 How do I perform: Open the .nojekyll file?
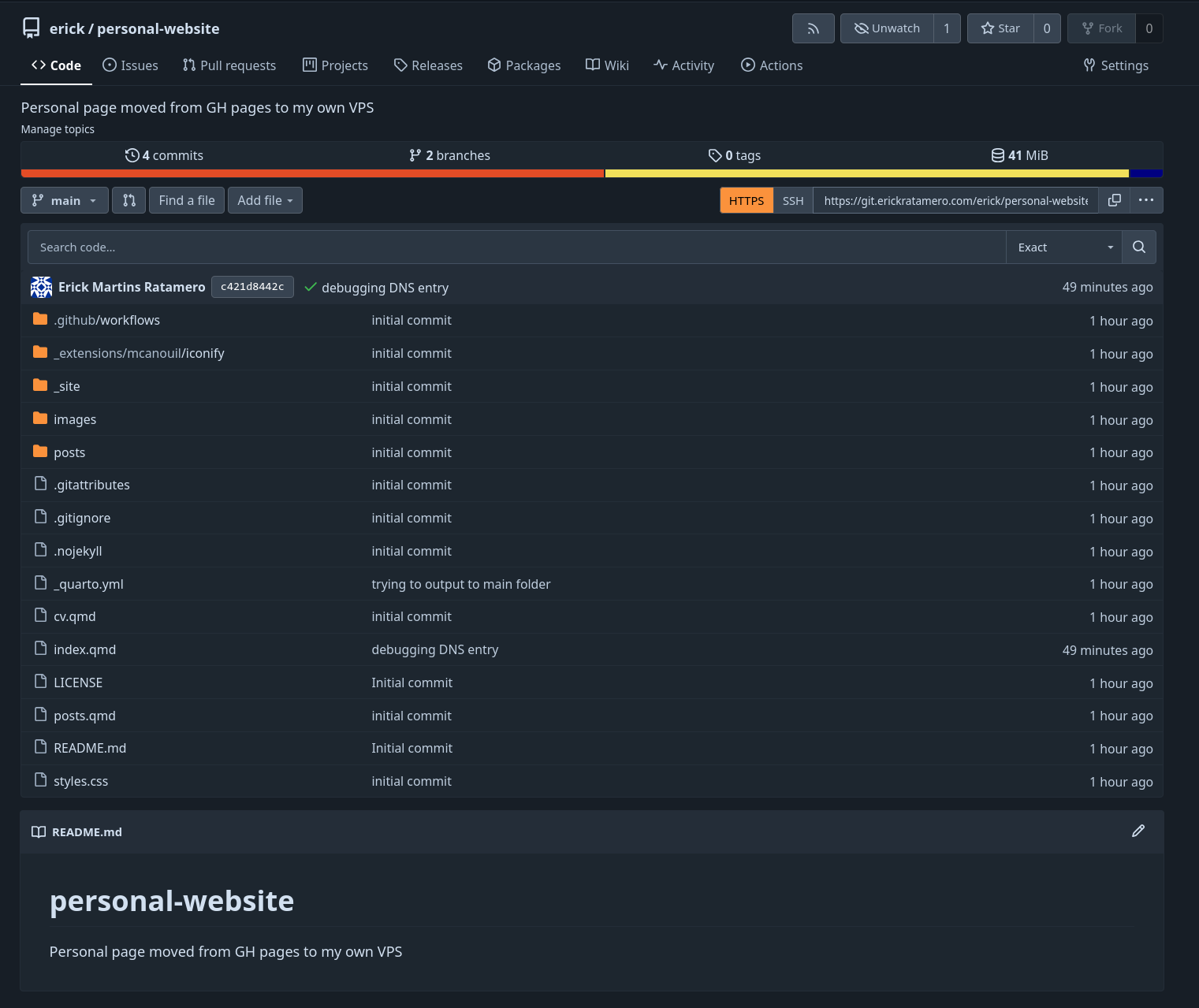tap(78, 551)
